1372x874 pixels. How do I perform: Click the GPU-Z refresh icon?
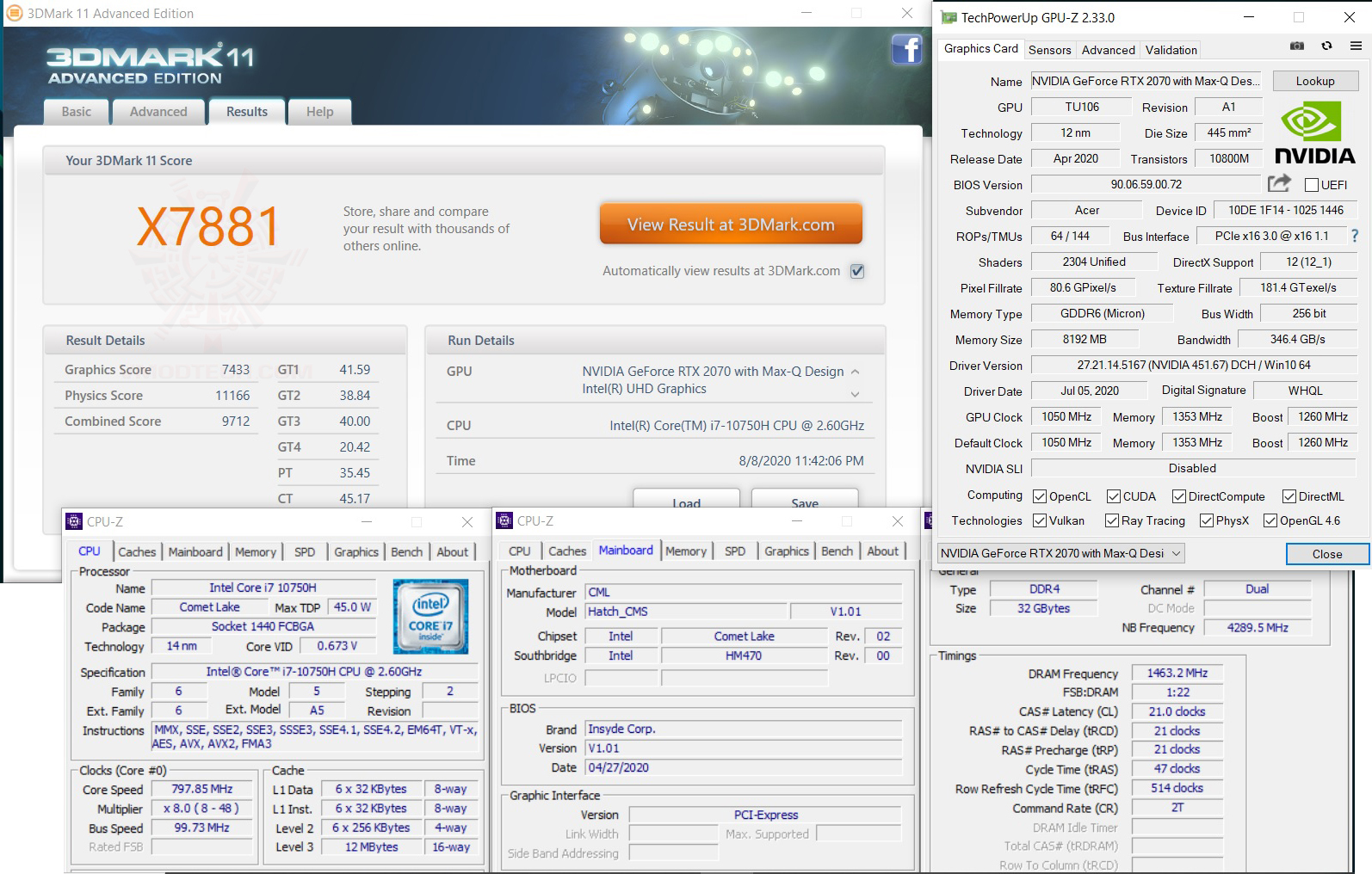(1326, 46)
